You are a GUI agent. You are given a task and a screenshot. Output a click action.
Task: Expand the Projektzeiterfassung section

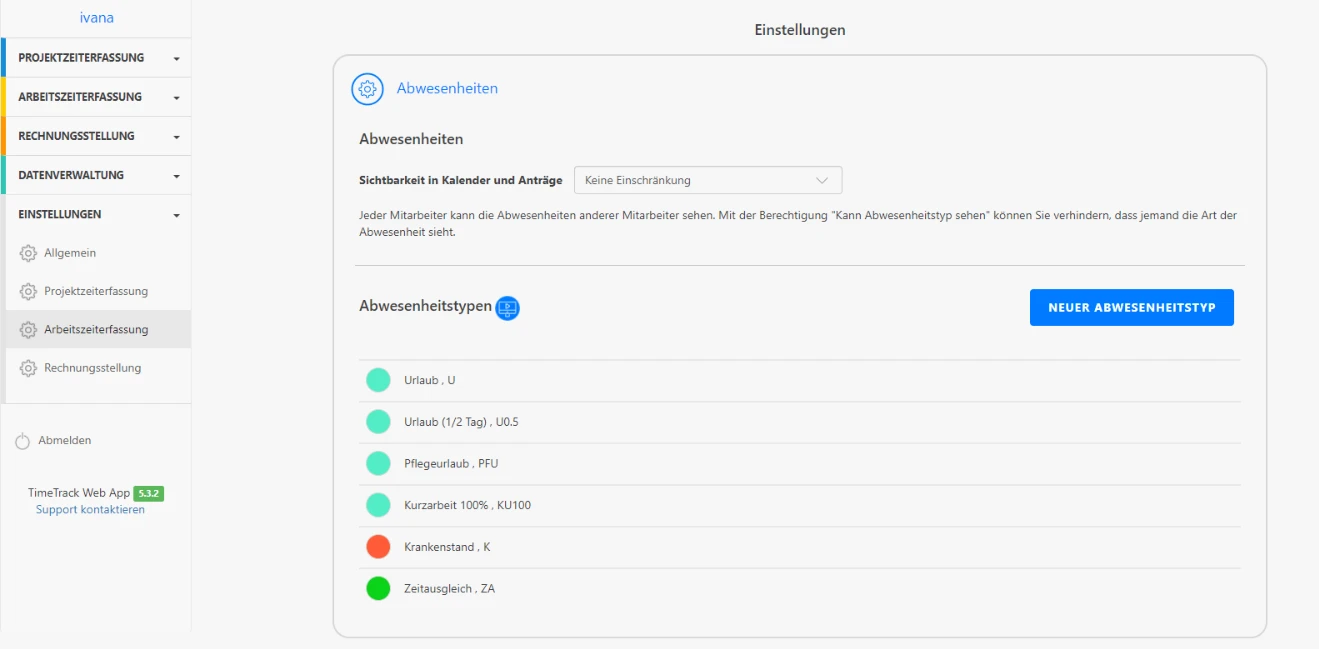click(x=95, y=57)
